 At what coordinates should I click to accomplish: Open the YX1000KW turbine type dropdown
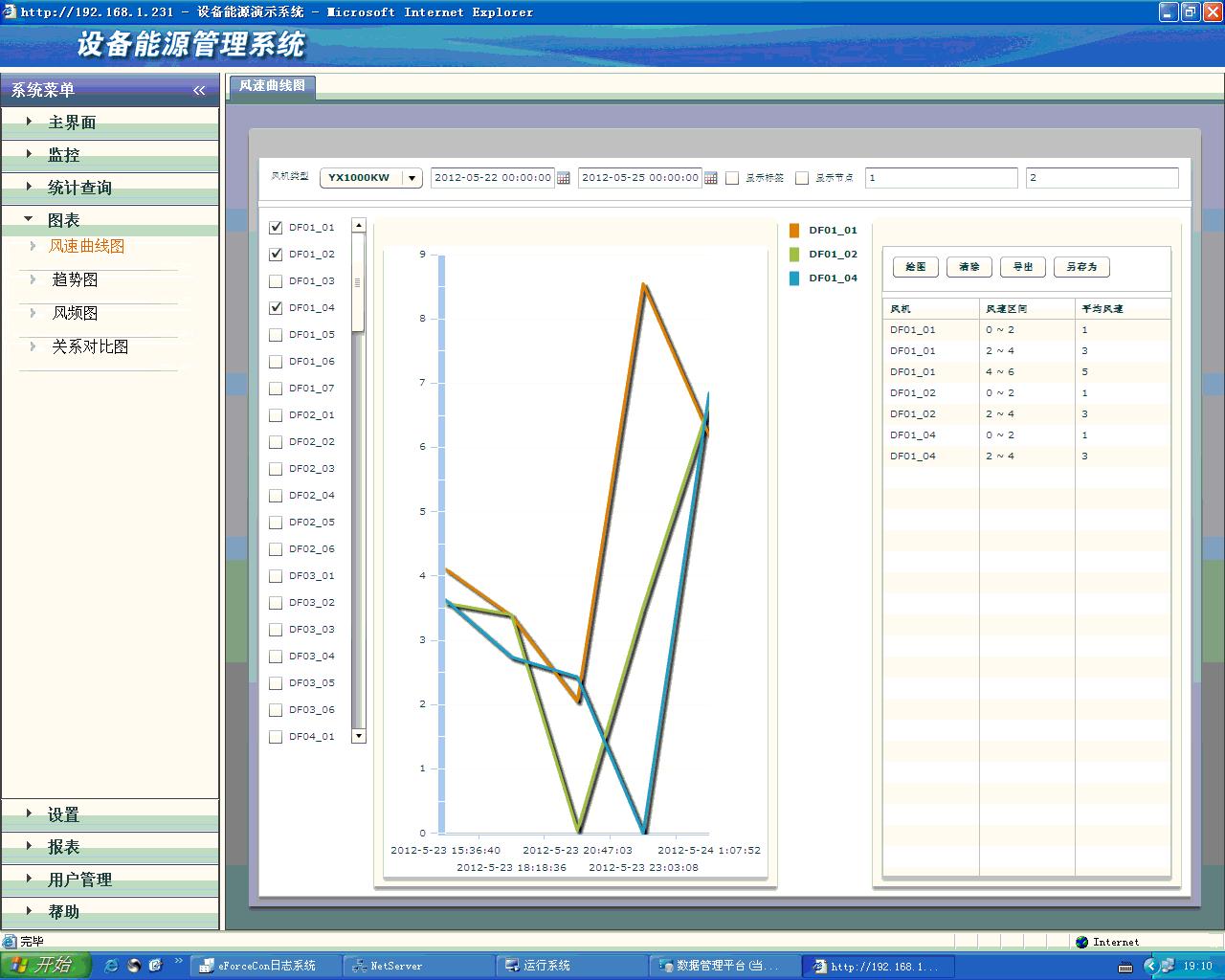tap(412, 178)
